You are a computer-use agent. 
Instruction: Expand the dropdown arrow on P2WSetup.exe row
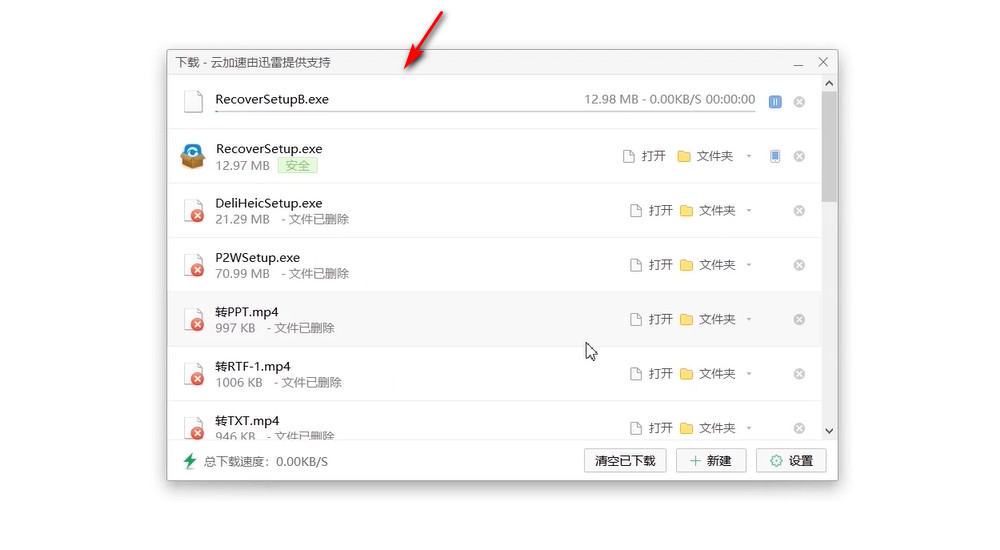pos(749,265)
